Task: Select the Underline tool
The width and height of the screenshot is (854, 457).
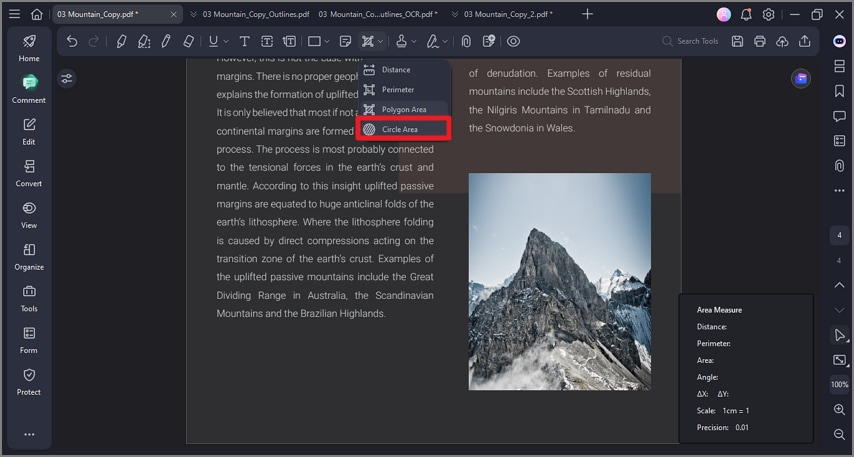Action: (x=213, y=41)
